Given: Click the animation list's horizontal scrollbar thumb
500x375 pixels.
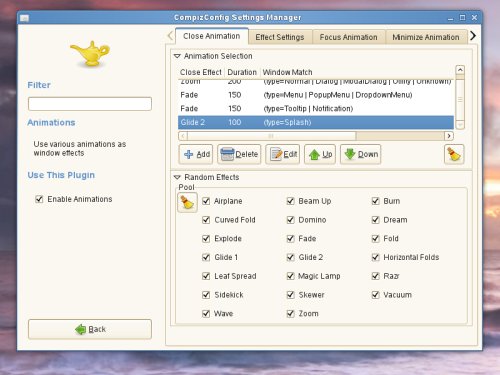Looking at the screenshot, I should (272, 136).
